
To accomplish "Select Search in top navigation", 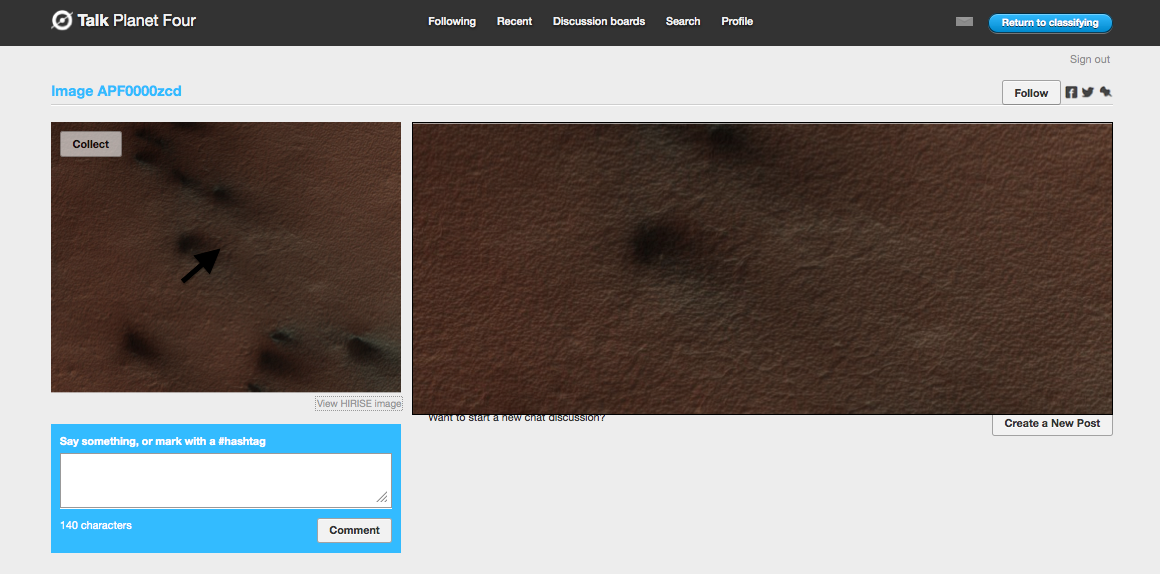I will (x=683, y=21).
